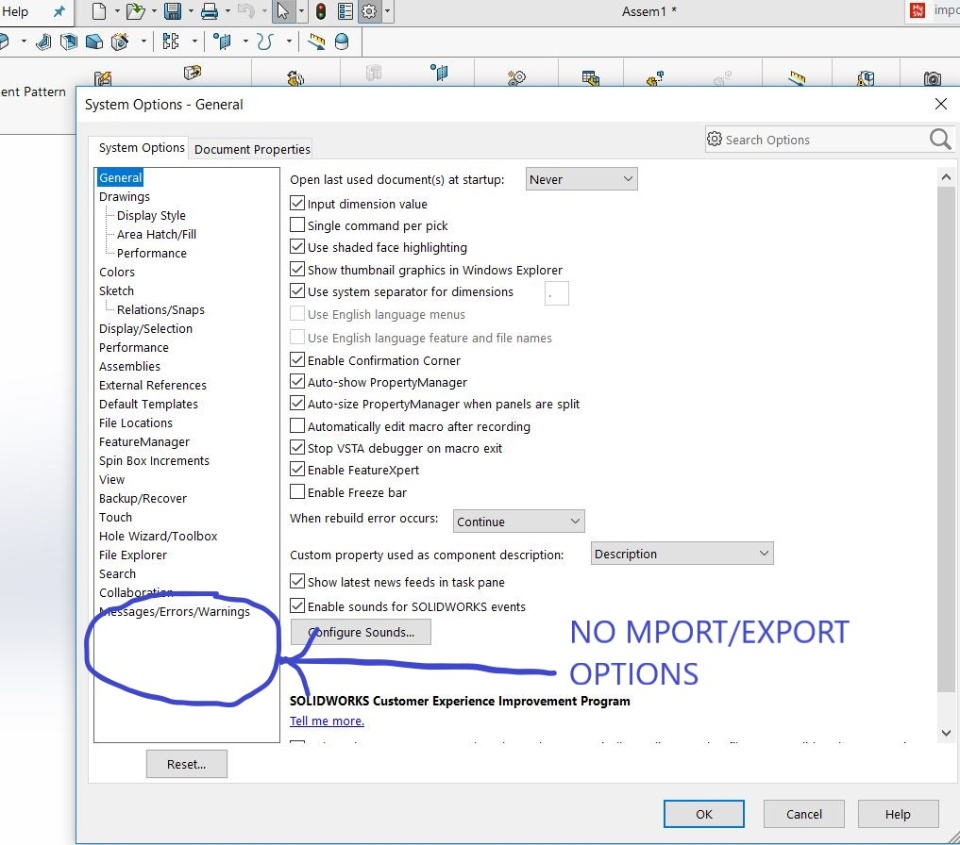Expand the Curves dropdown arrow
Screen dimensions: 960x845
pos(288,42)
